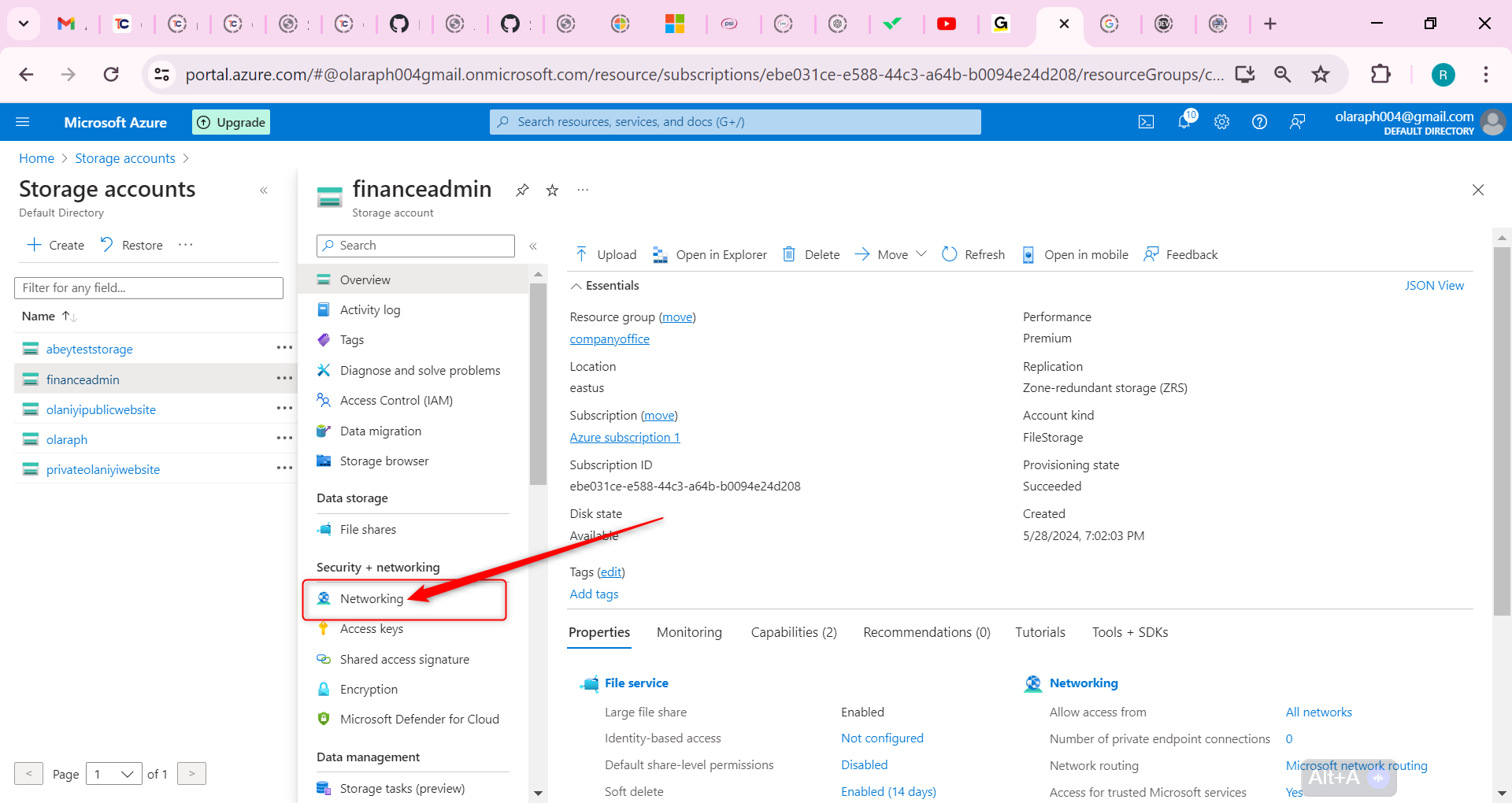Switch to the Recommendations (0) tab
Screen dimensions: 1512x803
click(x=926, y=632)
